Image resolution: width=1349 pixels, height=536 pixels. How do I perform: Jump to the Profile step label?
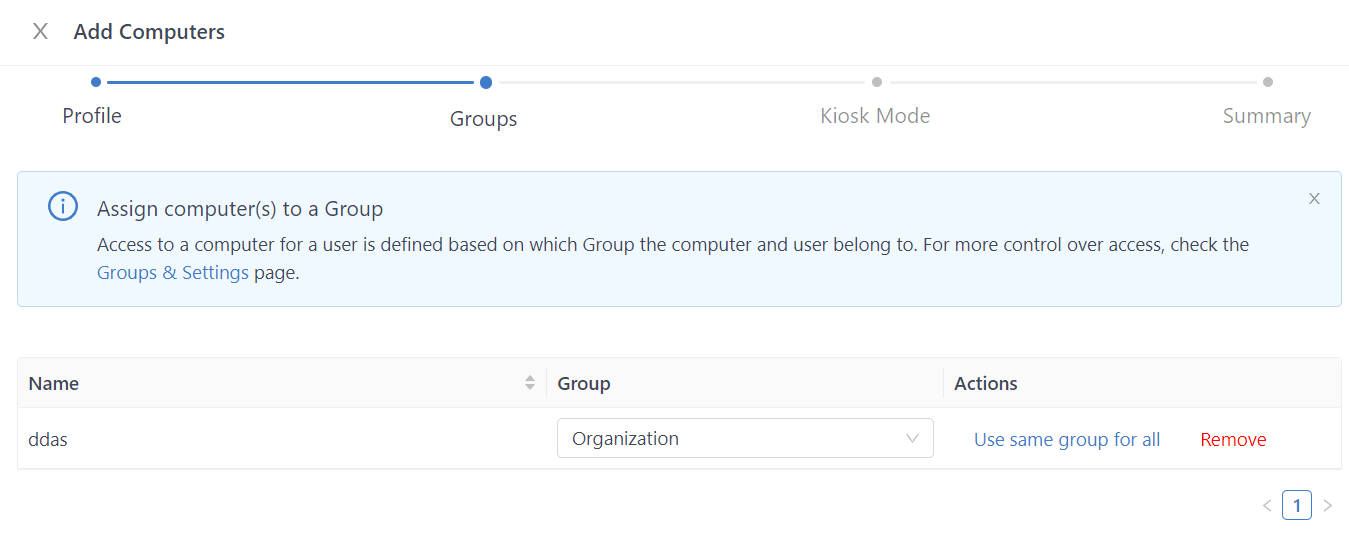tap(92, 116)
